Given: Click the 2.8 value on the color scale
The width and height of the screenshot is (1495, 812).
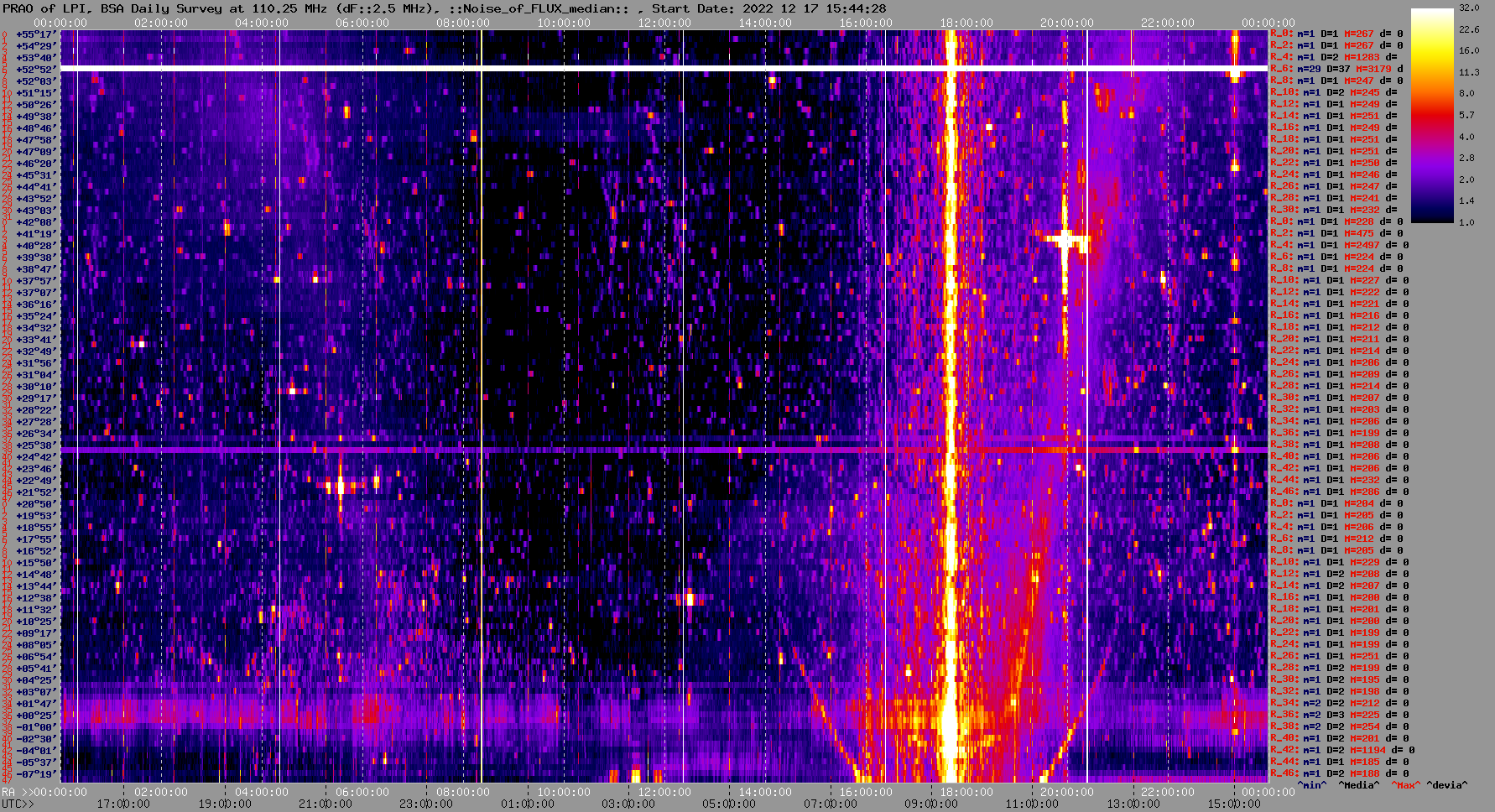Looking at the screenshot, I should pos(1466,158).
